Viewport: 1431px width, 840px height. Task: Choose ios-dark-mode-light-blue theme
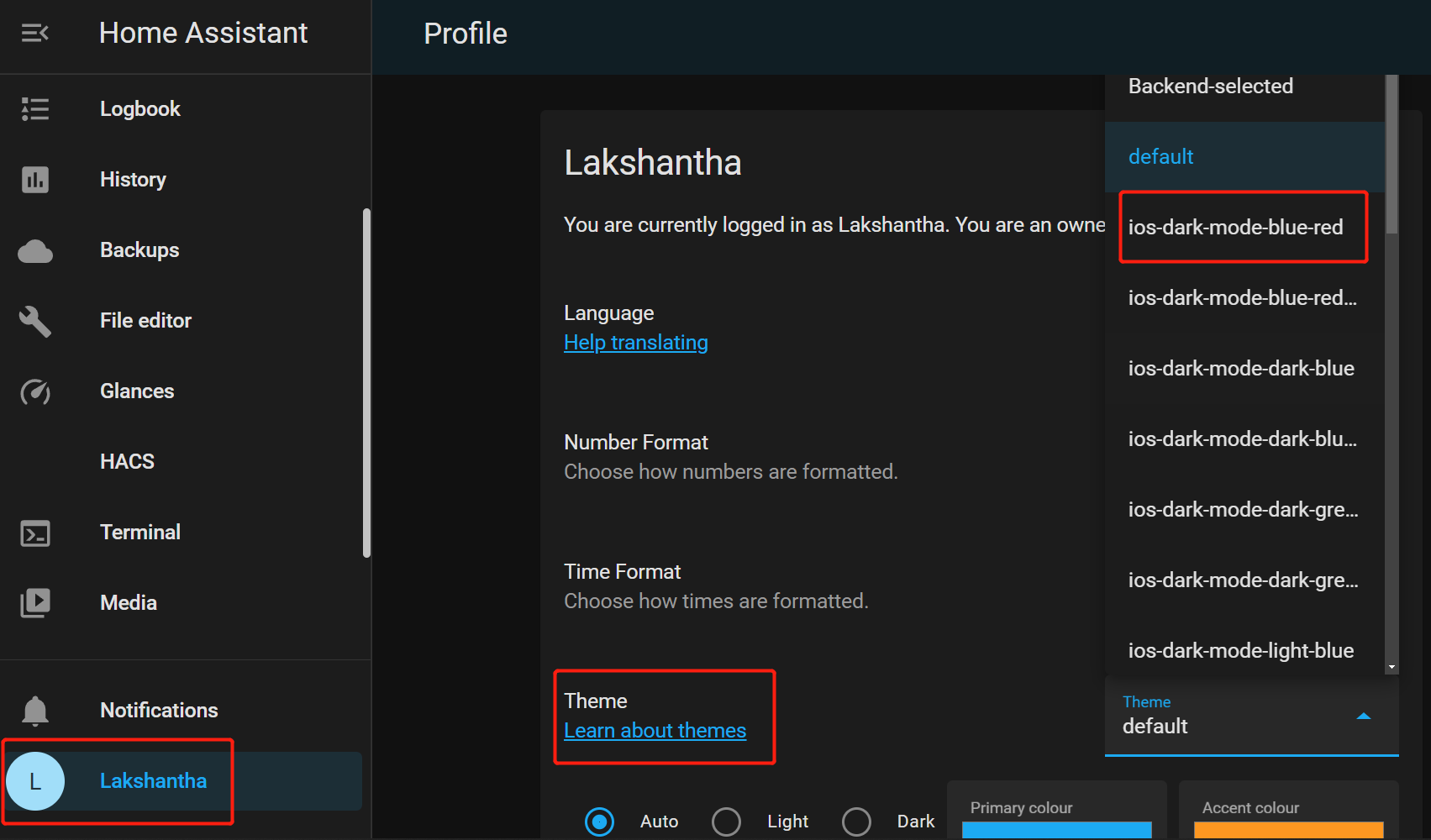1244,651
